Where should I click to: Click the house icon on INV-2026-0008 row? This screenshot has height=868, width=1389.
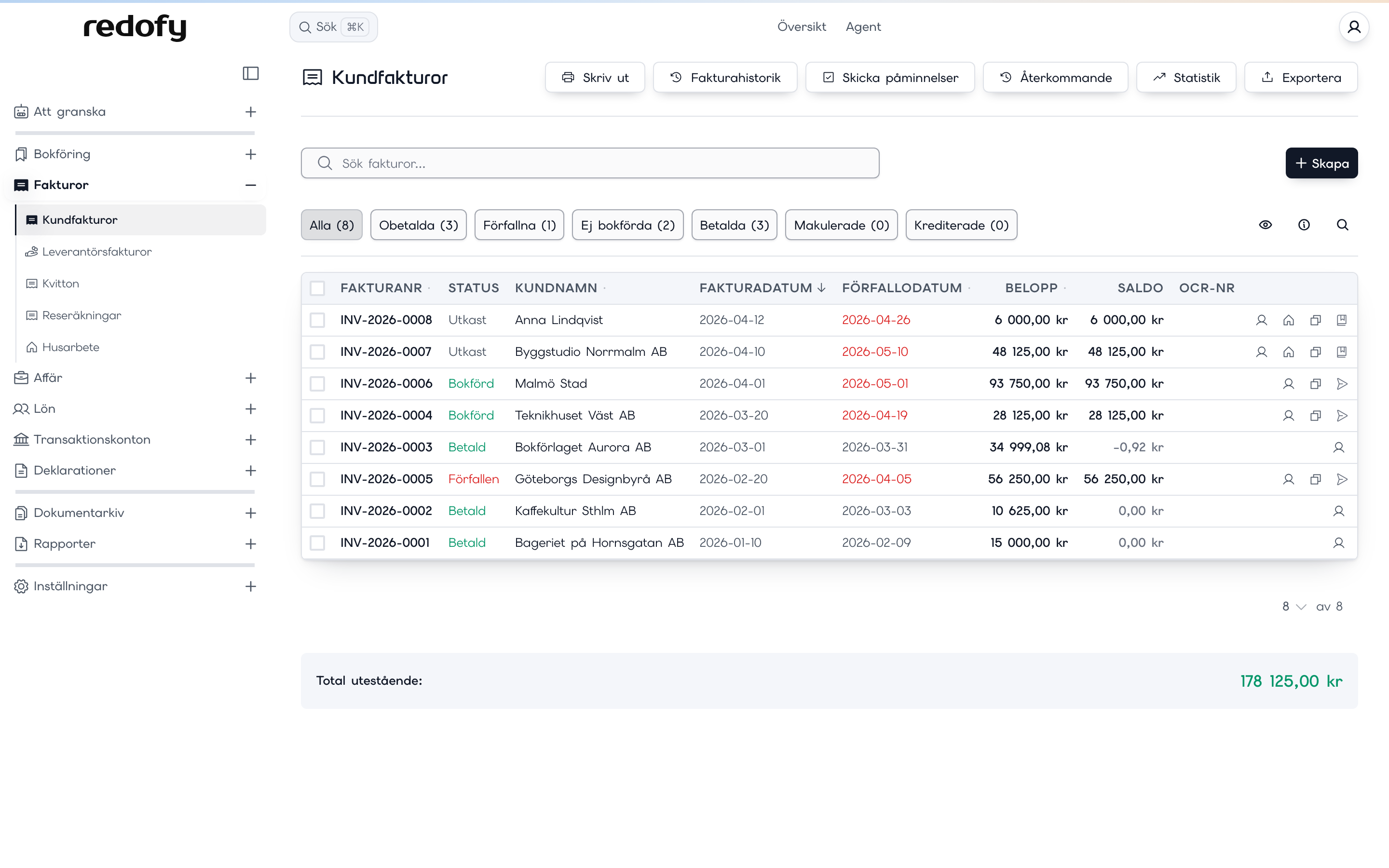tap(1289, 320)
